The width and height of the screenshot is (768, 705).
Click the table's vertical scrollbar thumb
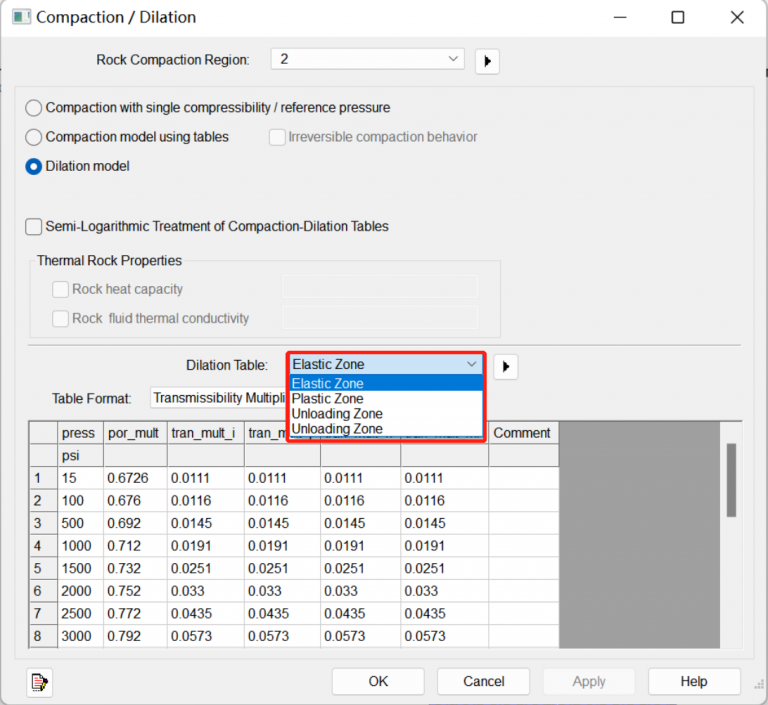pyautogui.click(x=731, y=480)
